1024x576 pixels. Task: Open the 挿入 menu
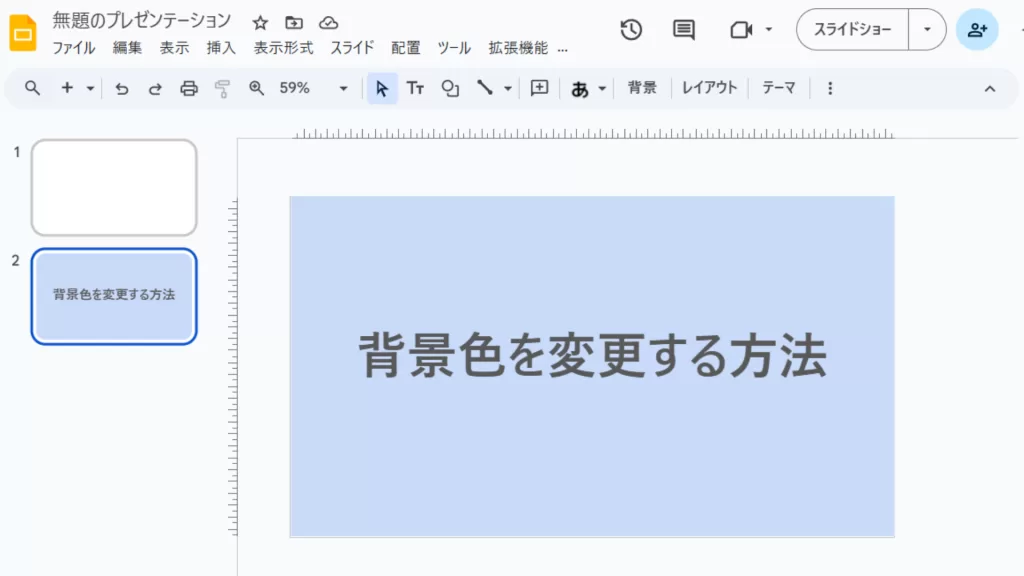221,48
